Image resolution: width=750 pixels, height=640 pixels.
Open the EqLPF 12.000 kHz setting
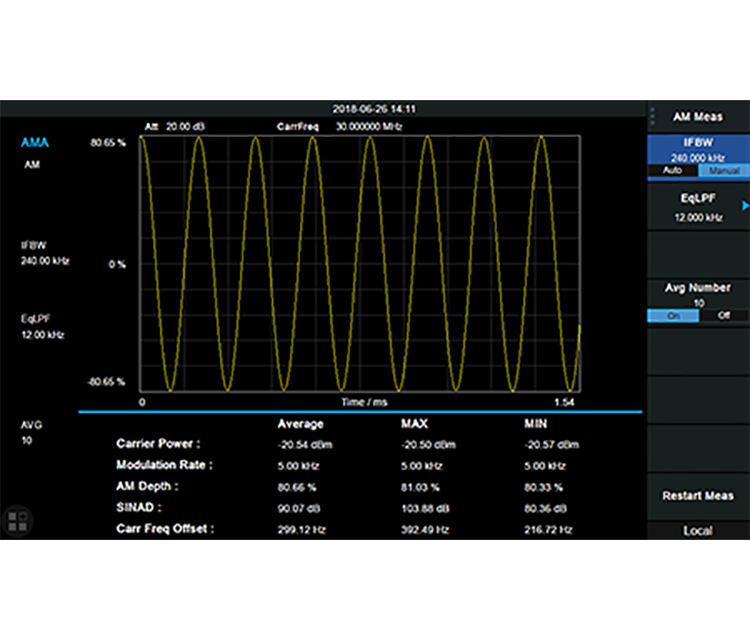tap(696, 208)
